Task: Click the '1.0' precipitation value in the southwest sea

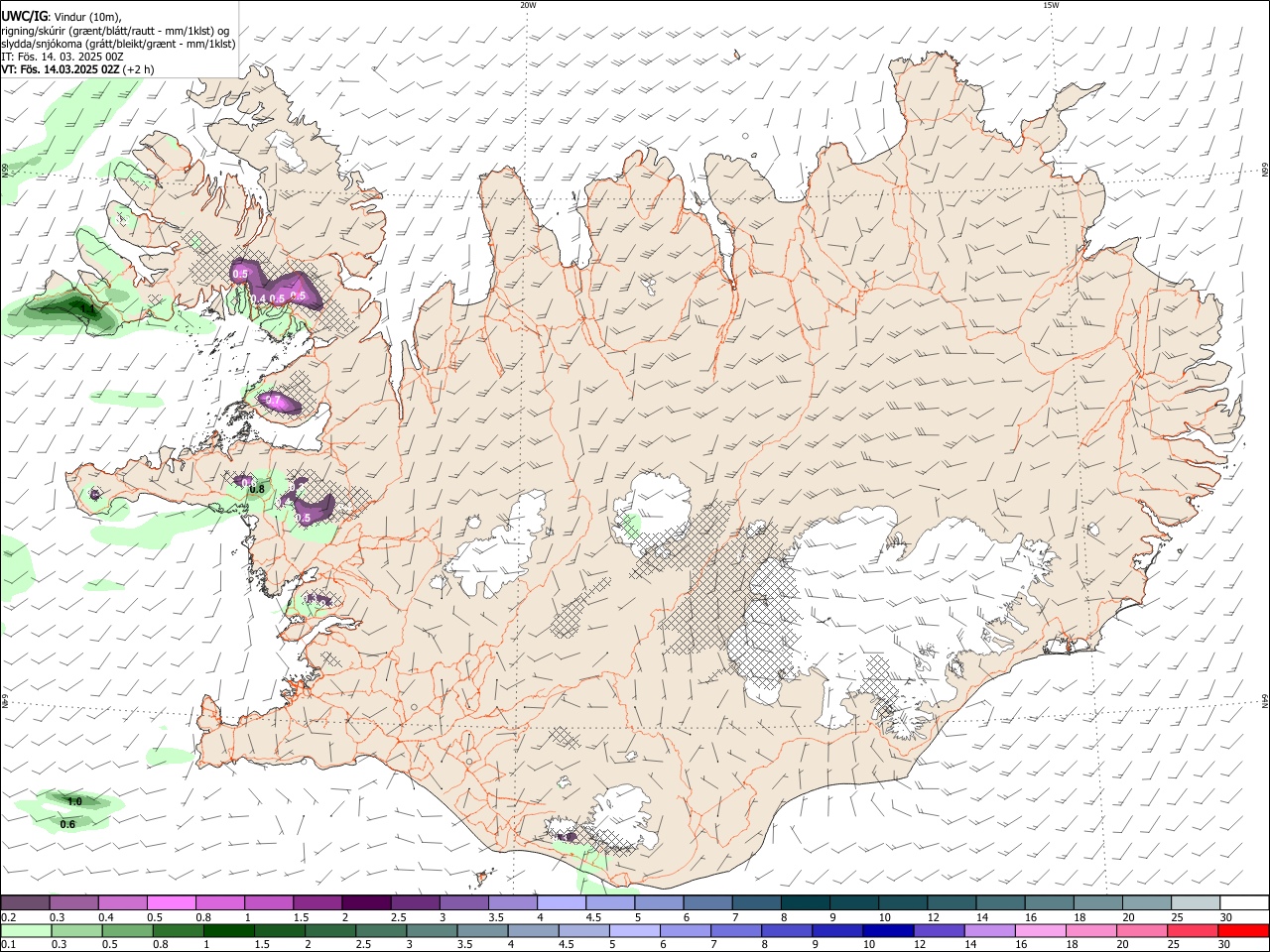Action: 74,801
